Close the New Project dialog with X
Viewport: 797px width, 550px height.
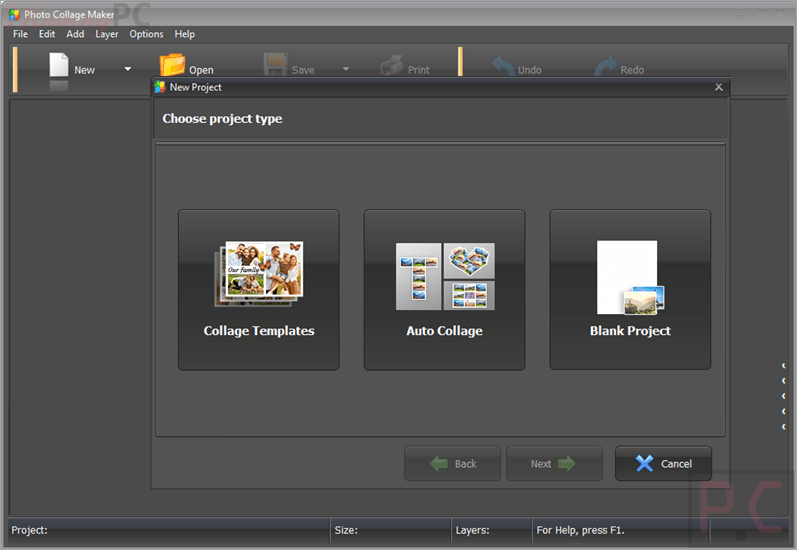[x=719, y=87]
